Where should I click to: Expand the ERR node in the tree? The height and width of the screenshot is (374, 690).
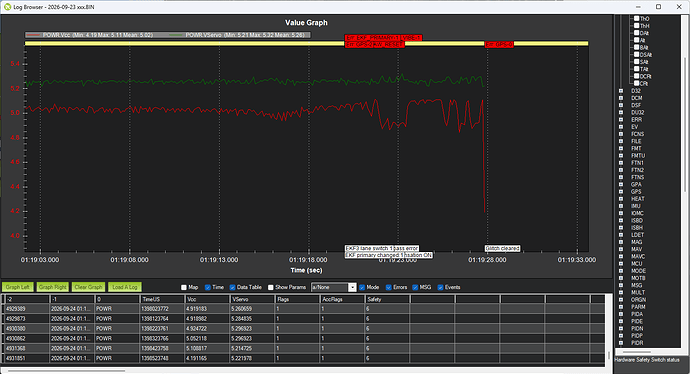pyautogui.click(x=621, y=120)
